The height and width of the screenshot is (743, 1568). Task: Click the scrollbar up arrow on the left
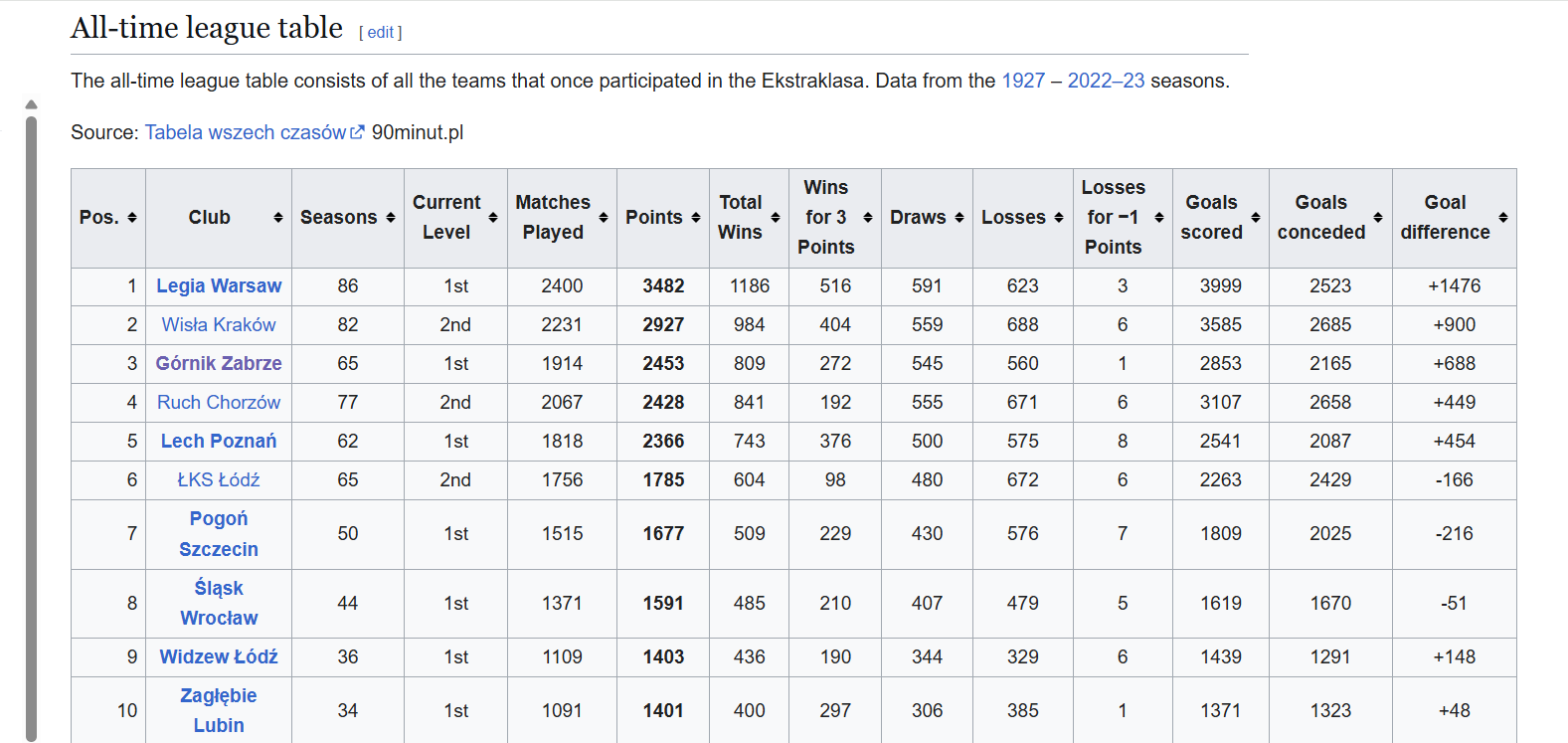tap(31, 103)
